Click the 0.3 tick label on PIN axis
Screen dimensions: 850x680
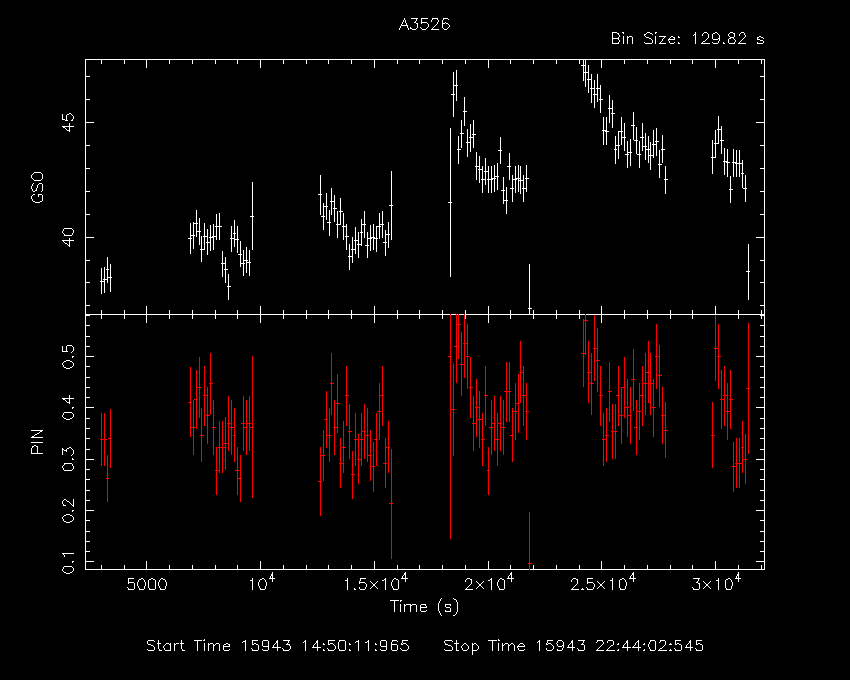(69, 459)
